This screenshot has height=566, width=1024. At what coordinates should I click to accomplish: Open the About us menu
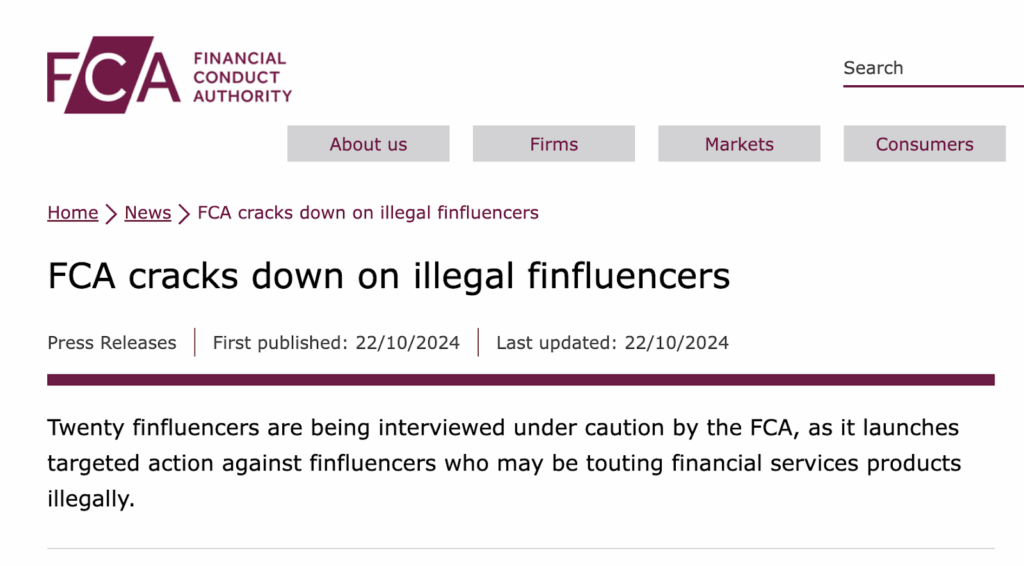[368, 144]
